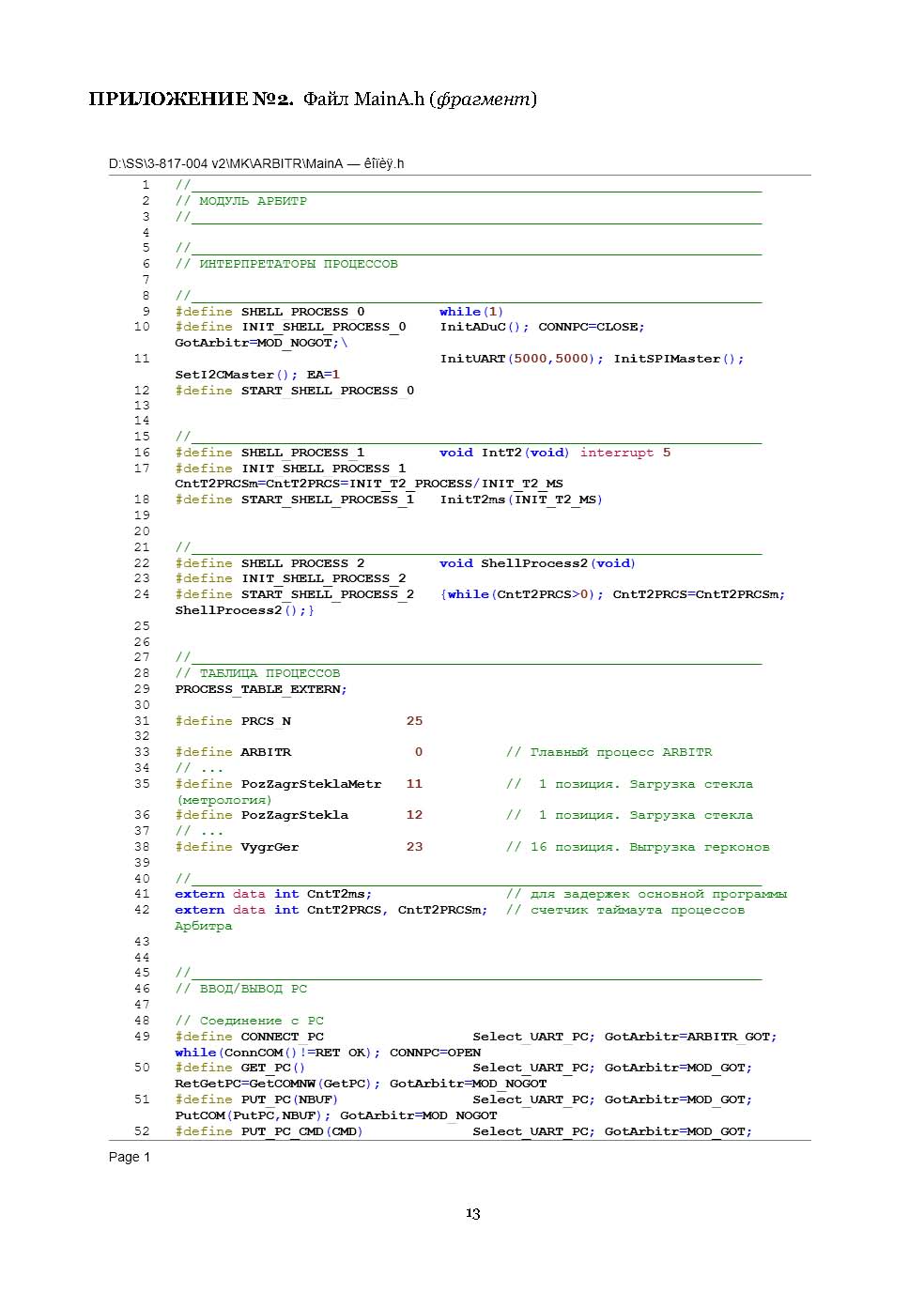The width and height of the screenshot is (924, 1307).
Task: Click the macro name "GET_PC()"
Action: (273, 1068)
